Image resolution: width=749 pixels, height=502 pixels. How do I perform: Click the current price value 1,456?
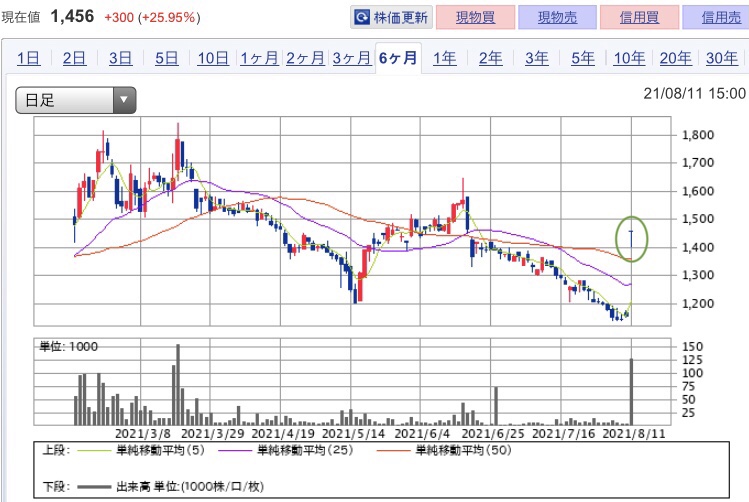(73, 17)
